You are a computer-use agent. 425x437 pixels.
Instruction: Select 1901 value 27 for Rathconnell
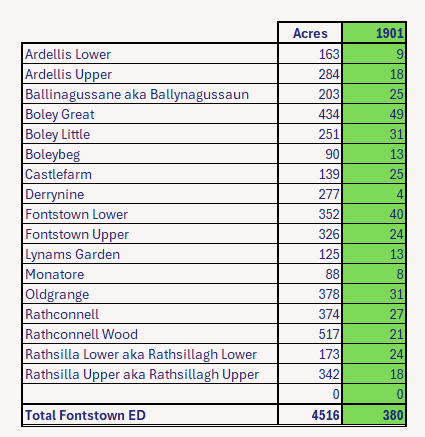click(374, 314)
